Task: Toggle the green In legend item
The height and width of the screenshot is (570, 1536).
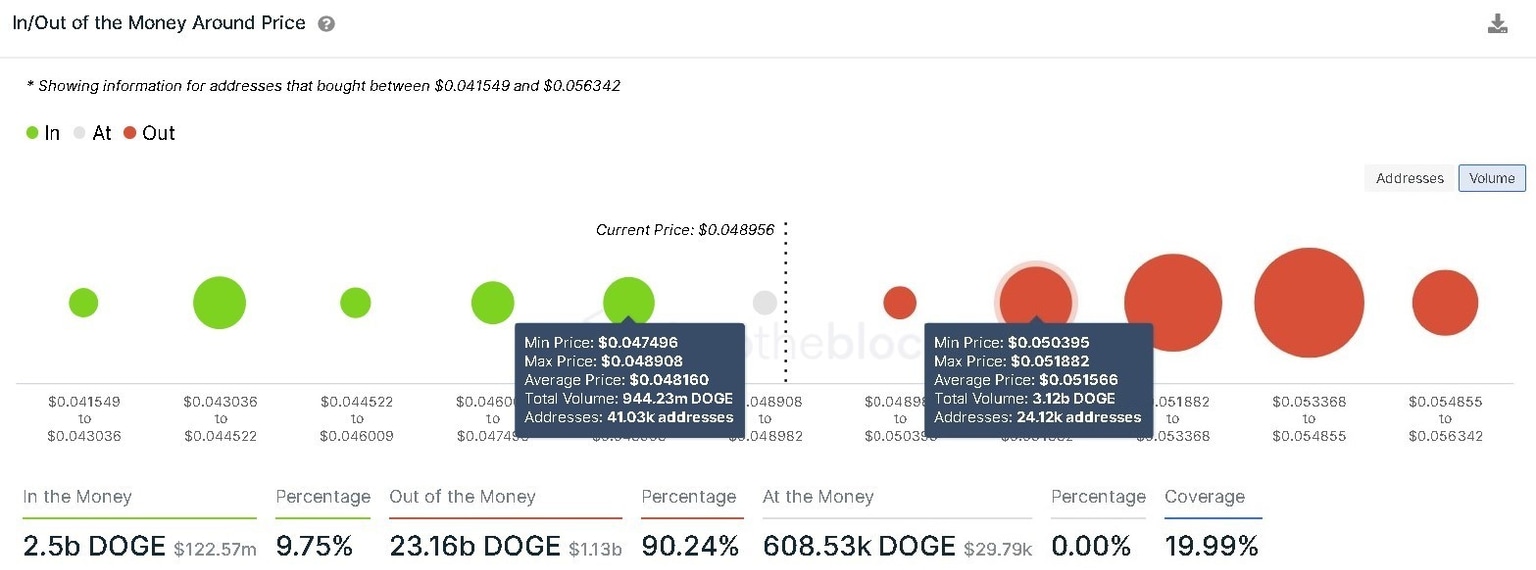Action: point(43,133)
